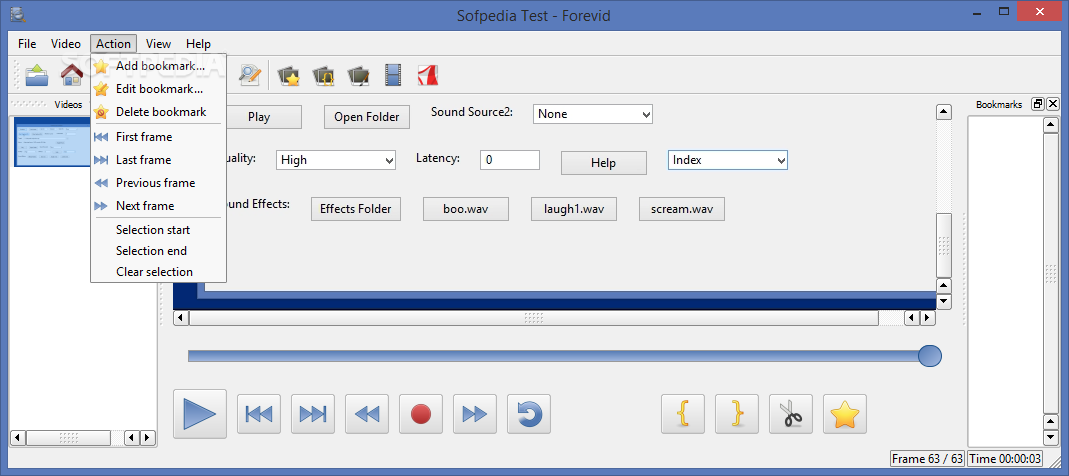This screenshot has width=1069, height=476.
Task: Click the left arrow of the video view horizontal scrollbar
Action: [181, 318]
